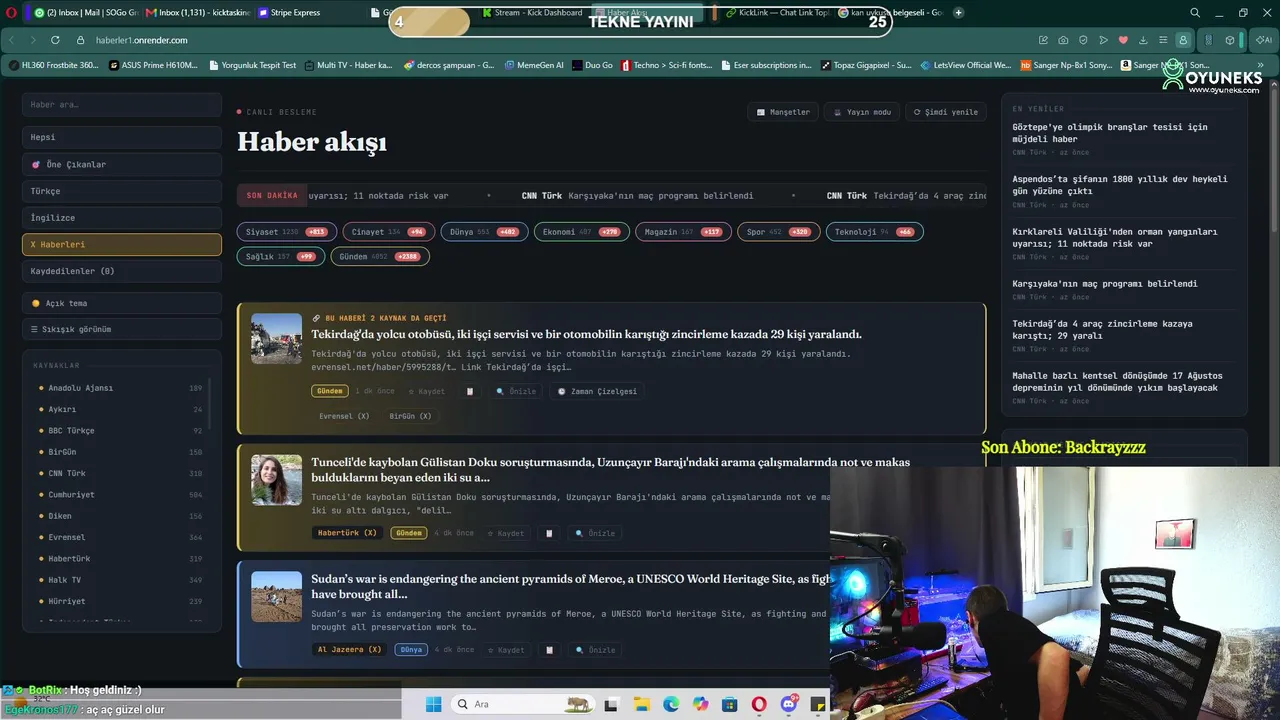Screen dimensions: 1280x720
Task: Filter by Siyaset category chip
Action: pos(286,232)
